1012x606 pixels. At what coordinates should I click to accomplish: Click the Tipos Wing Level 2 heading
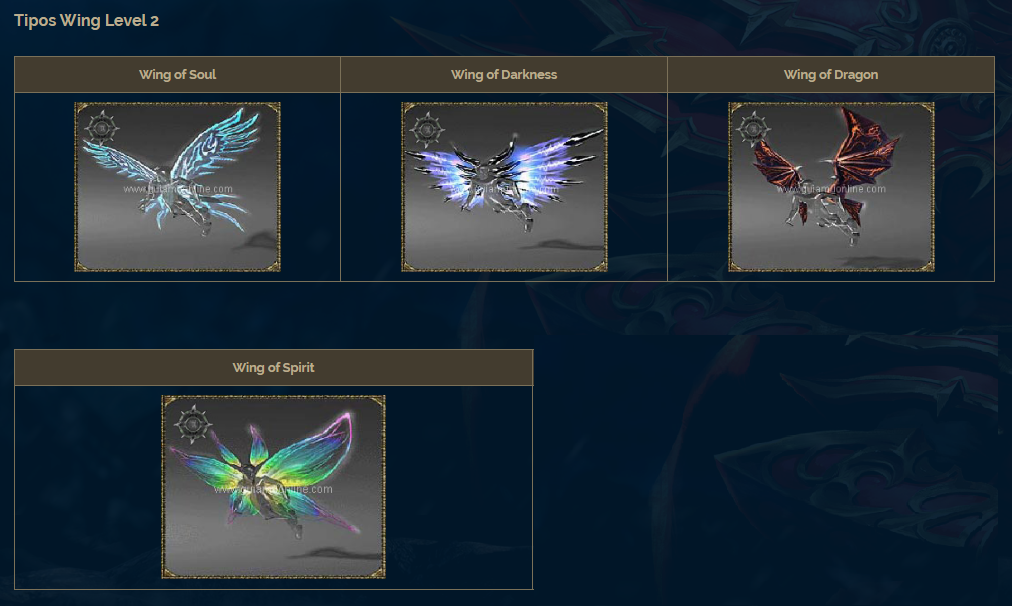point(86,21)
